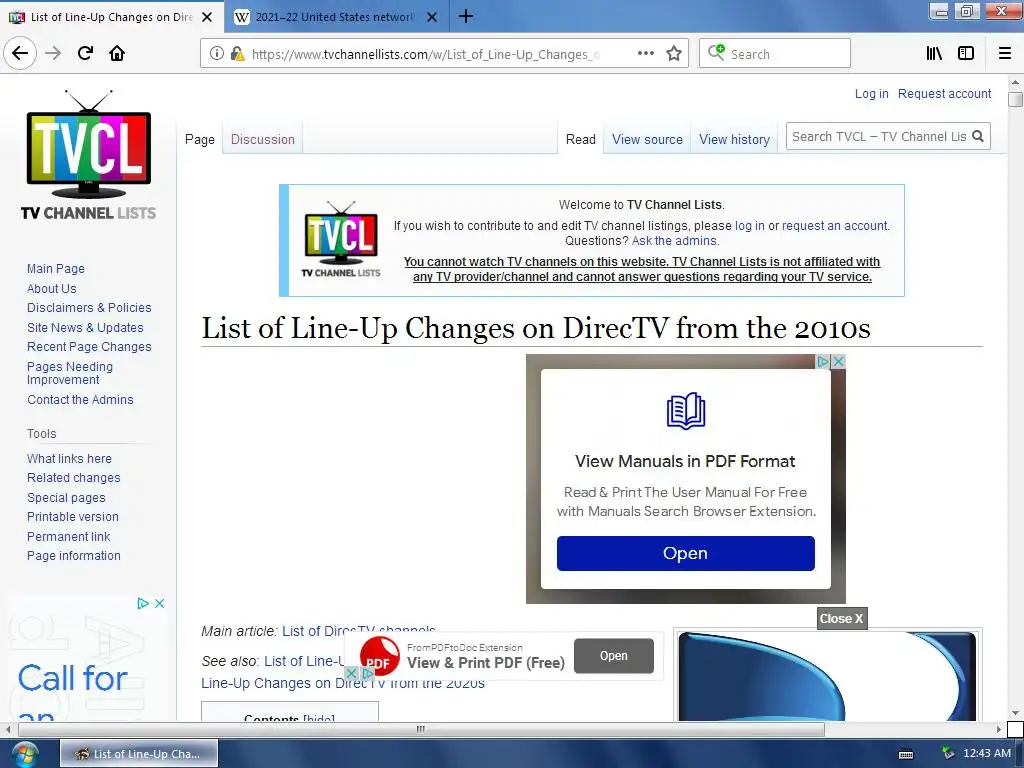Open the browser home page
Image resolution: width=1024 pixels, height=768 pixels.
pyautogui.click(x=117, y=53)
